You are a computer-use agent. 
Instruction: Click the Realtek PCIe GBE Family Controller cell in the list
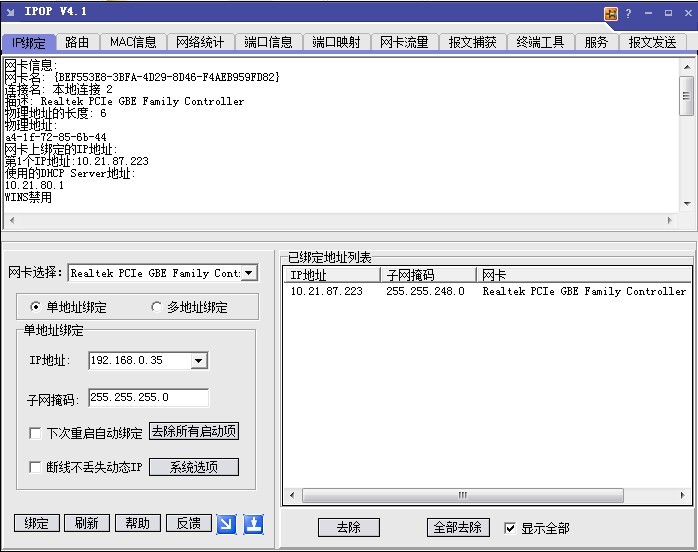(x=584, y=291)
